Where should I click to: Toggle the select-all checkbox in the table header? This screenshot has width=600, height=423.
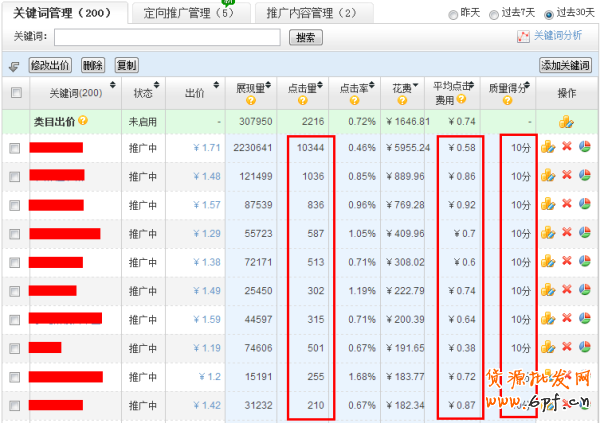pos(15,93)
